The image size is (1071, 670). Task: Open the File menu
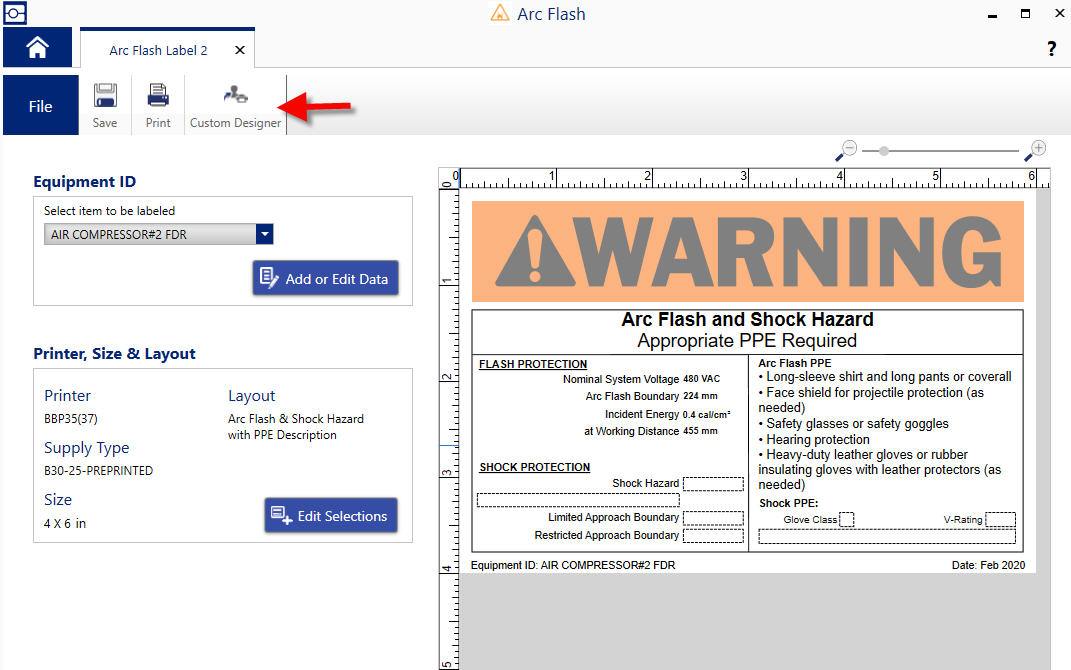point(41,106)
